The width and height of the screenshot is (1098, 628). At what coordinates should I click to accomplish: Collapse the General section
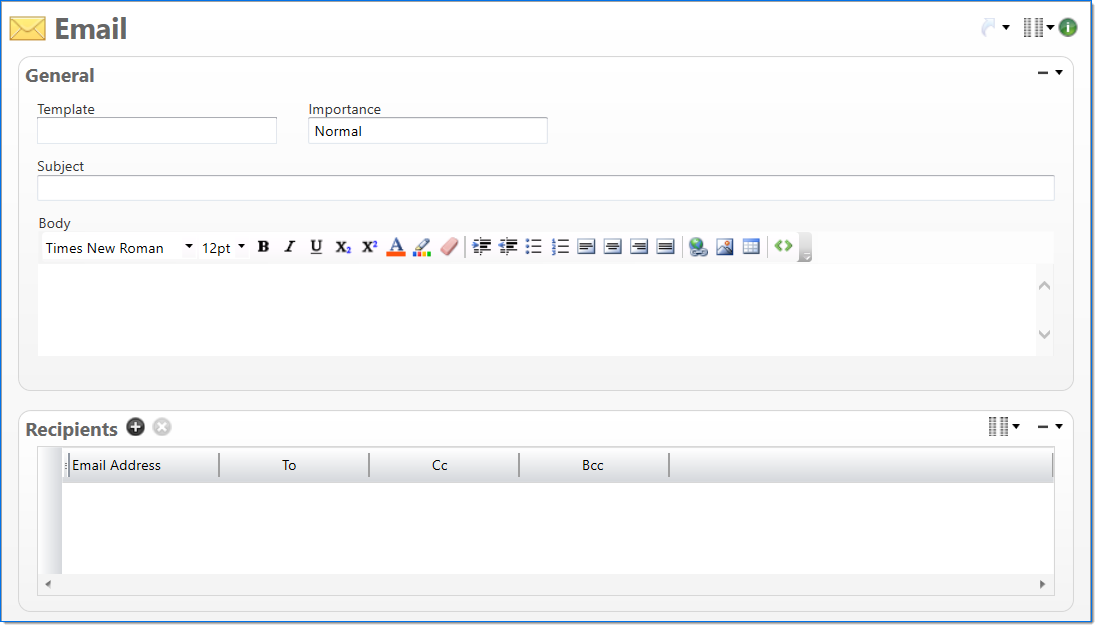tap(1043, 73)
